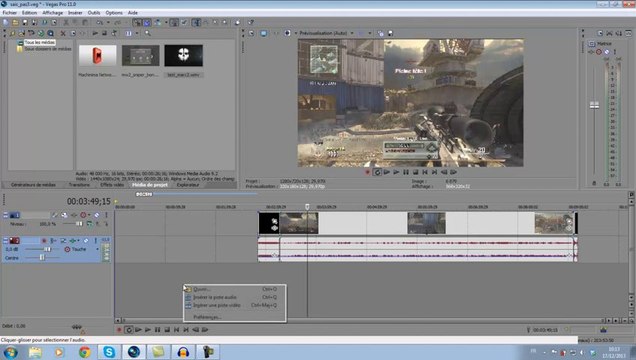Click Play button under the preview window
This screenshot has height=360, width=636.
396,172
